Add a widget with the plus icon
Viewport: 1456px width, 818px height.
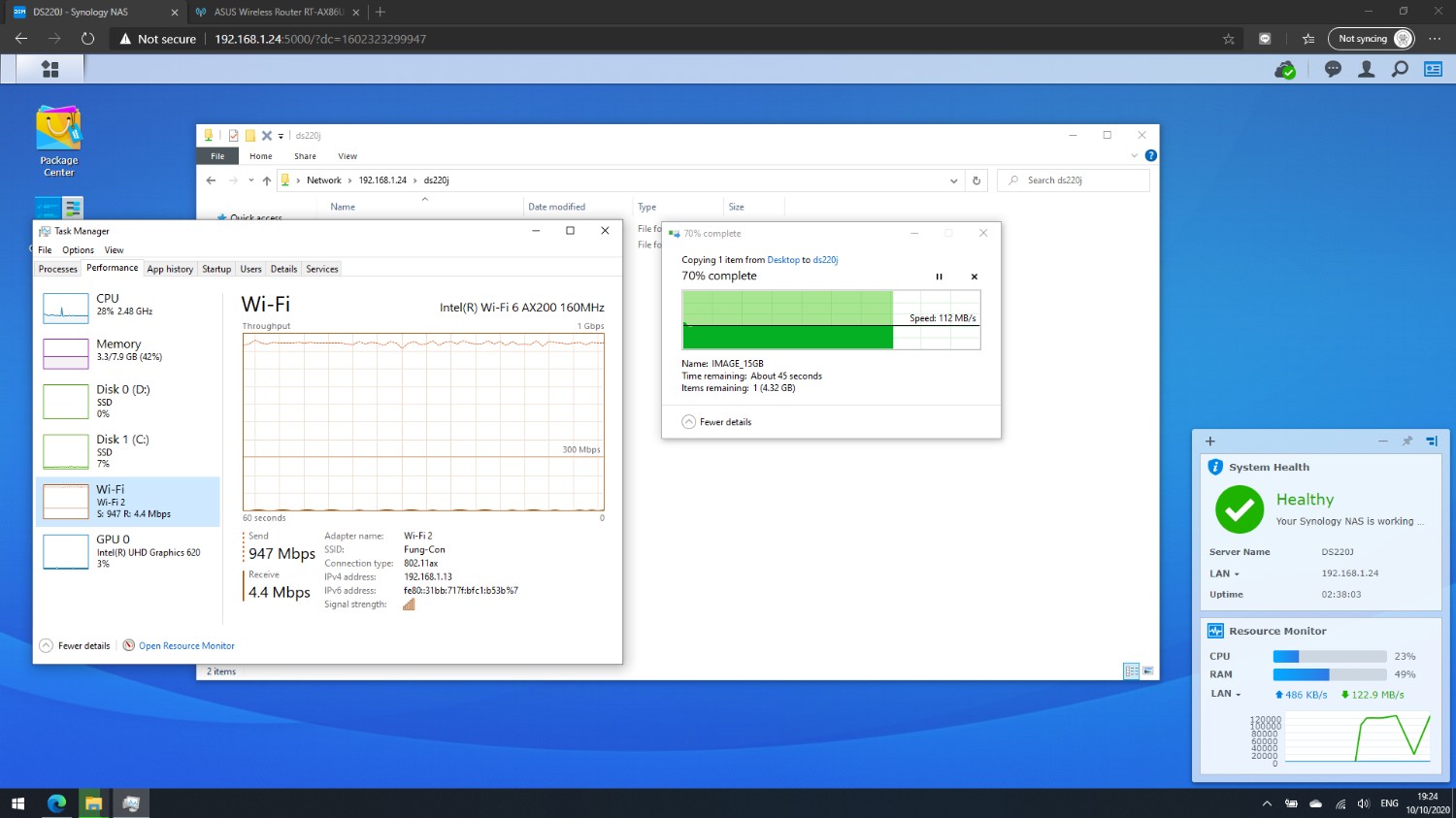pyautogui.click(x=1210, y=442)
